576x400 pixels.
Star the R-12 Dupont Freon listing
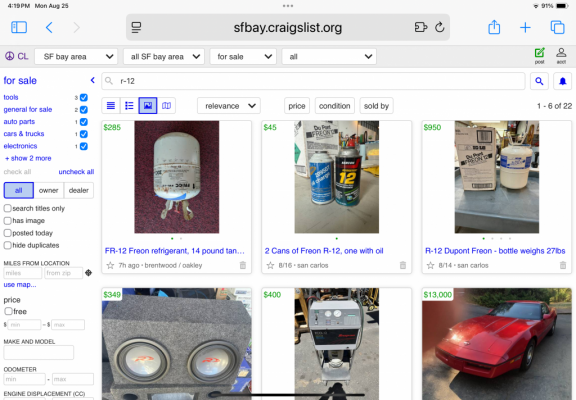431,265
